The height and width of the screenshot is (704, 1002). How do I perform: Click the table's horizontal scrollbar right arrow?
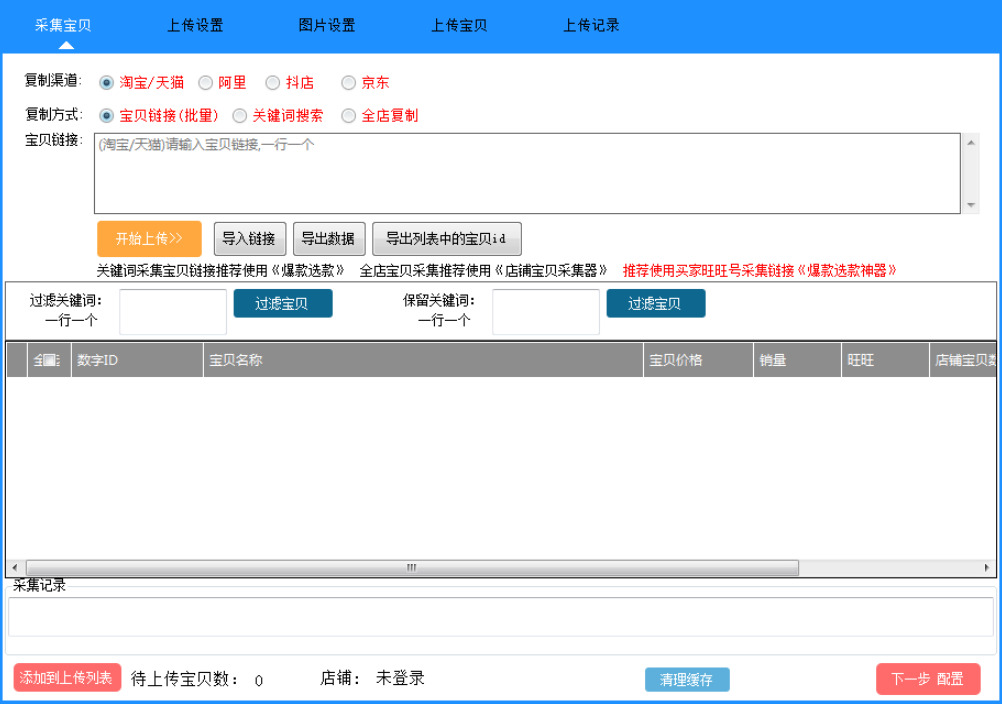coord(987,568)
